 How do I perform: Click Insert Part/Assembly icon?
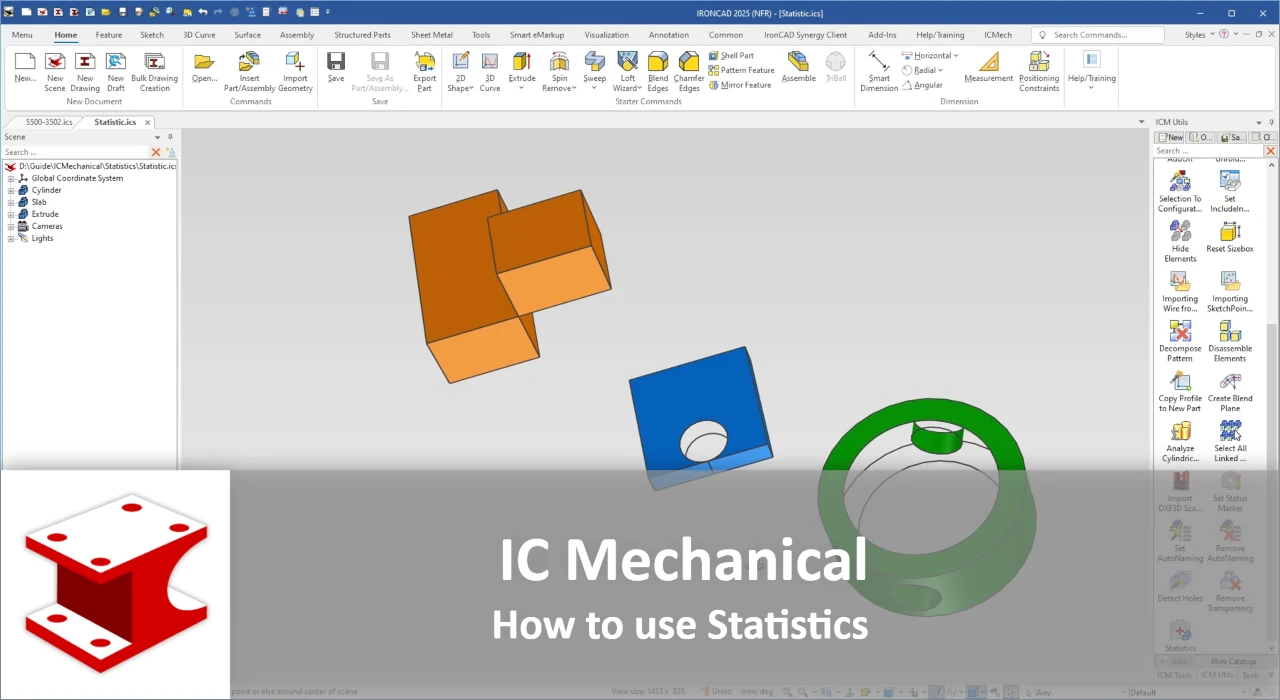coord(249,62)
